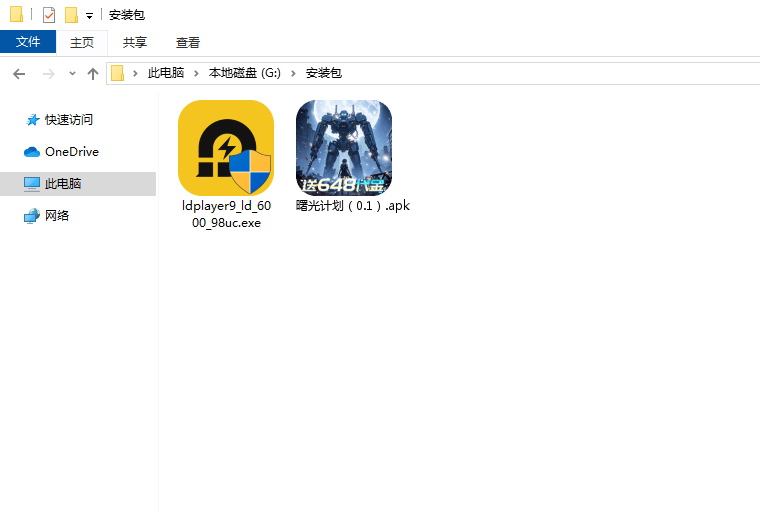760x512 pixels.
Task: Select 快速访问 in the navigation pane
Action: pos(68,120)
